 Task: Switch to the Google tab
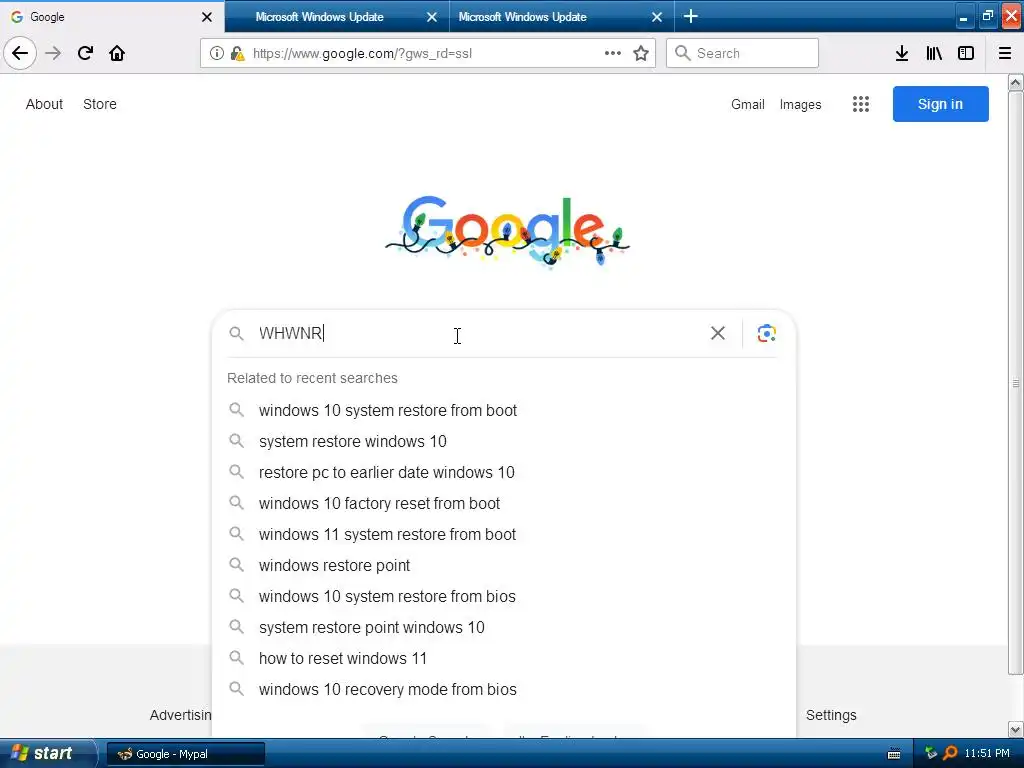click(112, 17)
